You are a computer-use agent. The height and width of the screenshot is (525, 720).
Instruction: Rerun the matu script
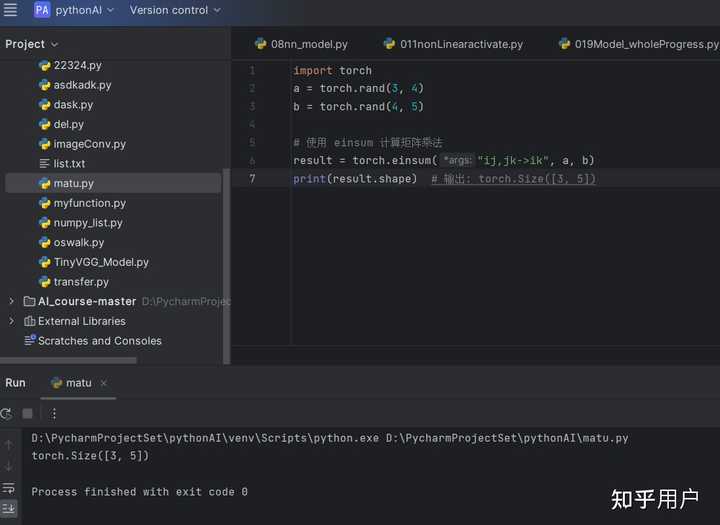[7, 413]
